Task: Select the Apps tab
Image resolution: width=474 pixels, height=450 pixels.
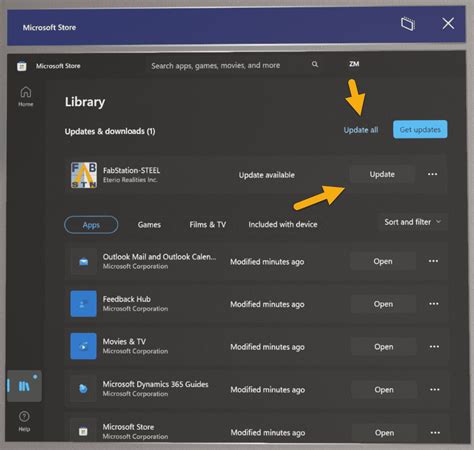Action: [x=91, y=225]
